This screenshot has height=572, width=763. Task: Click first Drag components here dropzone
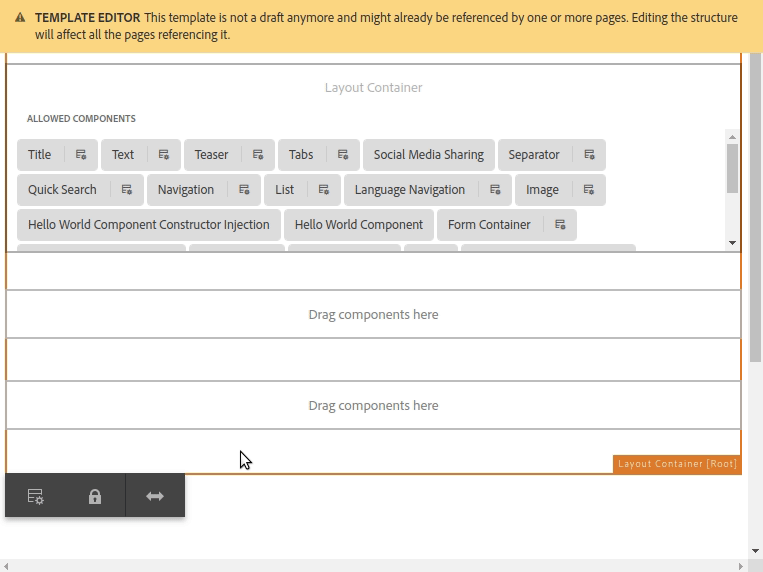[373, 314]
